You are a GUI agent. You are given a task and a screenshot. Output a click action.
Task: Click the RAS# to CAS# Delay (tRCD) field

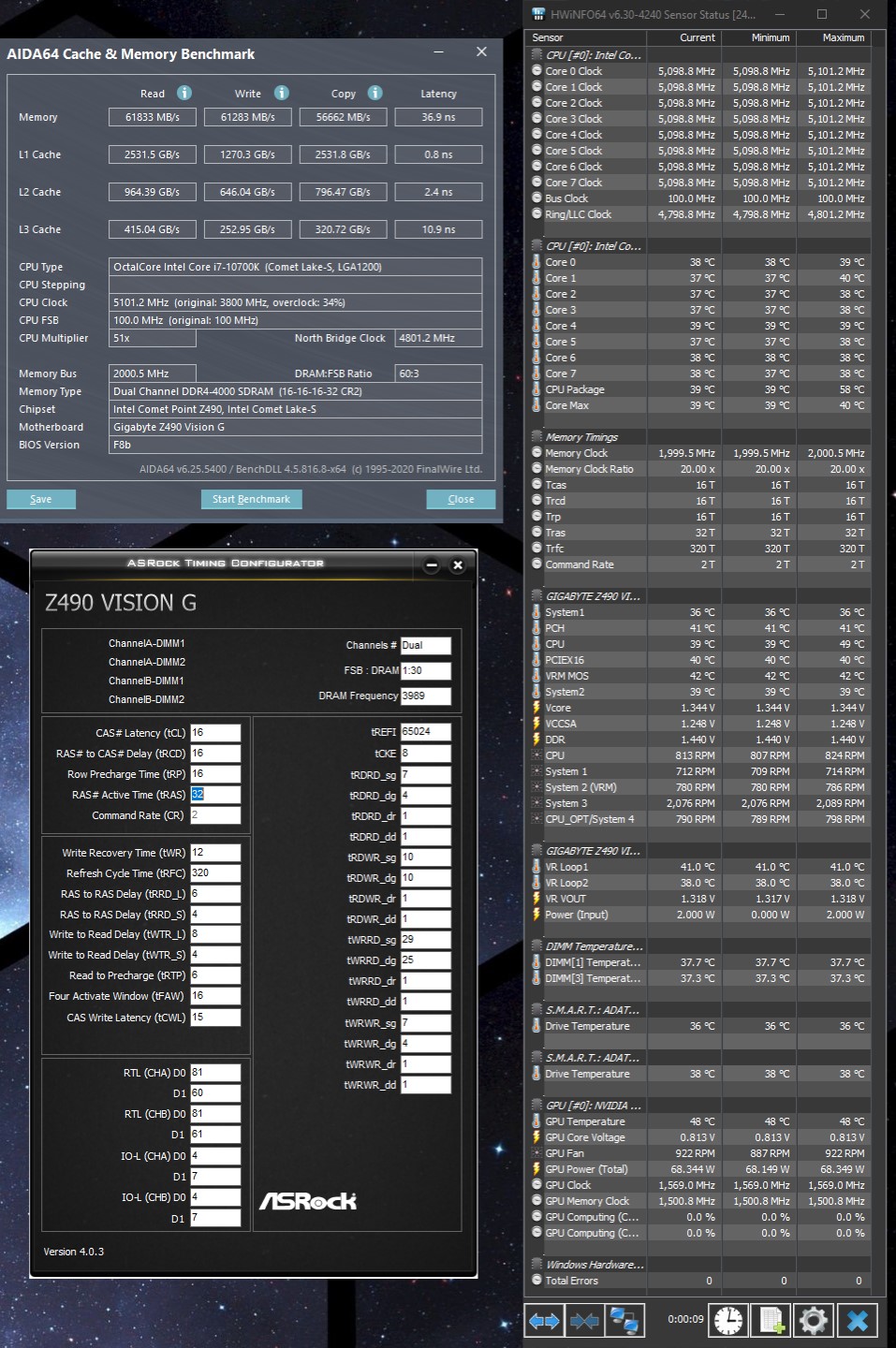pos(215,754)
